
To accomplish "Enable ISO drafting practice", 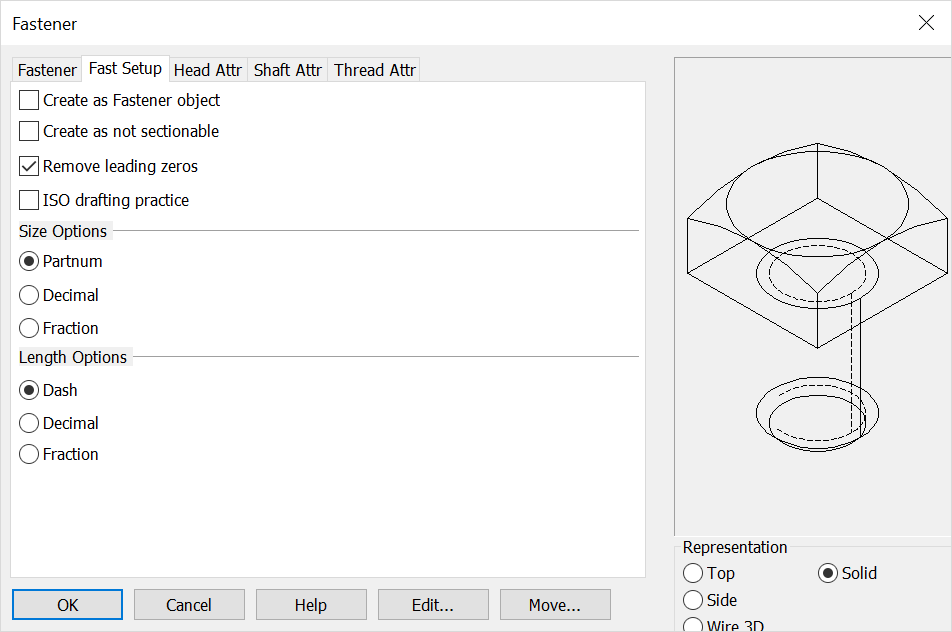I will click(x=29, y=200).
